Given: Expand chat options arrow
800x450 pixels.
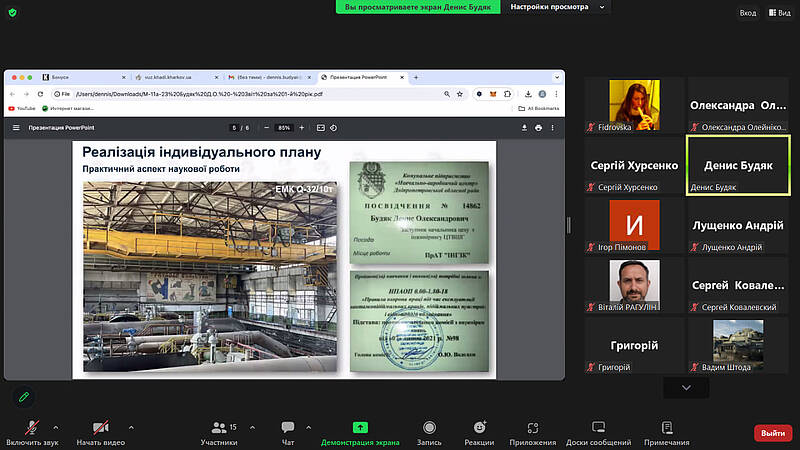Looking at the screenshot, I should (x=309, y=428).
